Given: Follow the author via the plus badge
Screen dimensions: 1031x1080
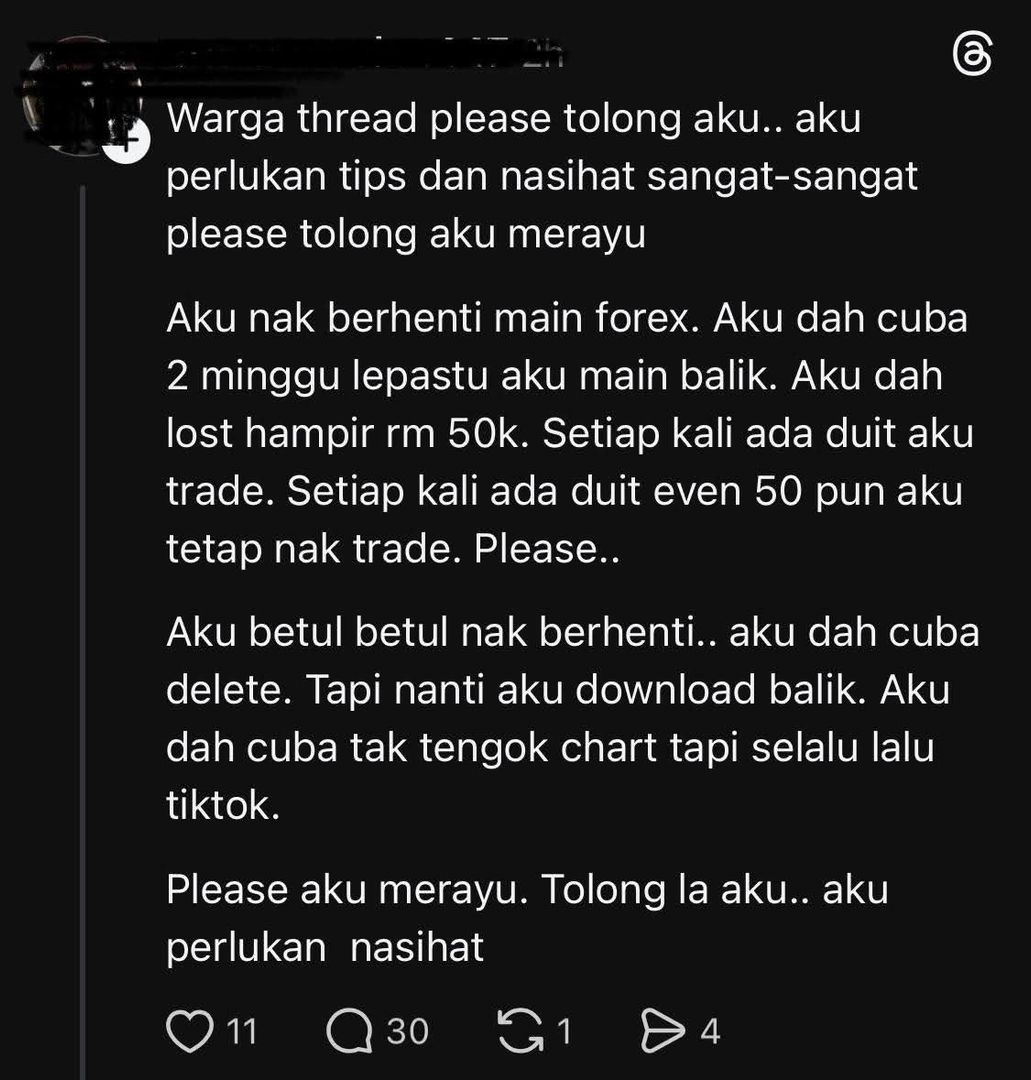Looking at the screenshot, I should (126, 141).
